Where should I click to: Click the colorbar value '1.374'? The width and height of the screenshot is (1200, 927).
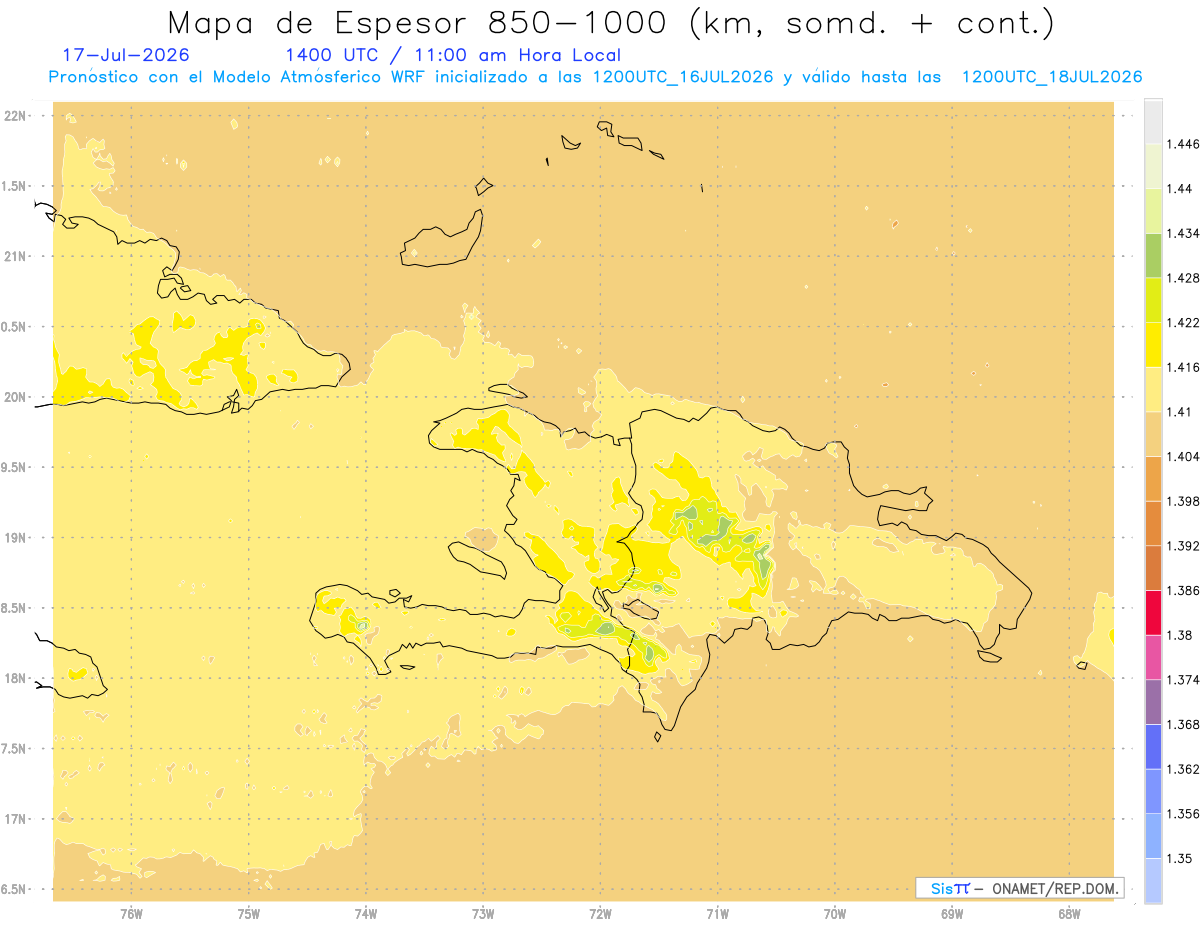(1182, 679)
